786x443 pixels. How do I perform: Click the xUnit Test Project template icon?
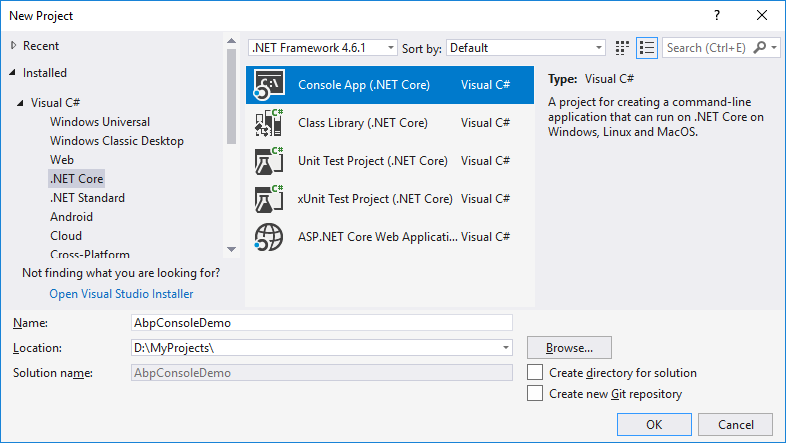coord(269,199)
